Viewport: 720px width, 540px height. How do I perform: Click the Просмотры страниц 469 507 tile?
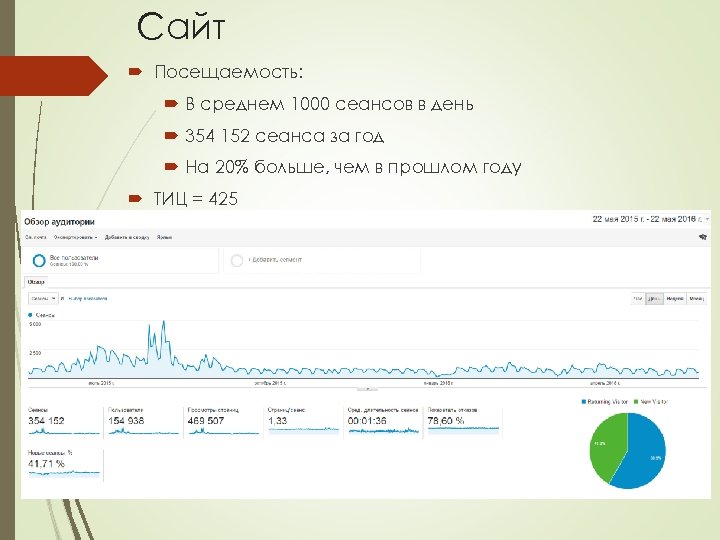click(x=223, y=421)
